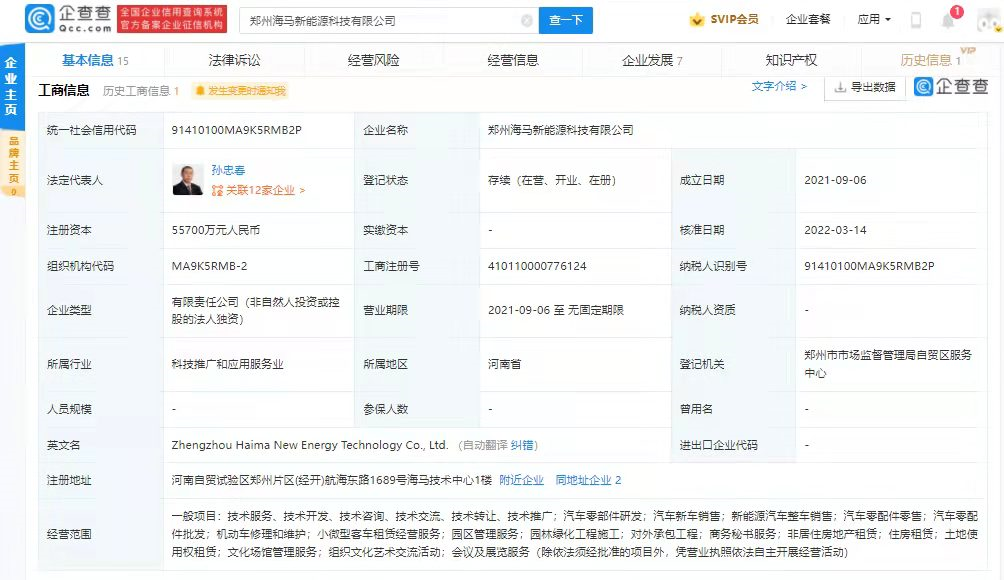Image resolution: width=1004 pixels, height=580 pixels.
Task: Click the mobile app phone icon
Action: pos(916,20)
